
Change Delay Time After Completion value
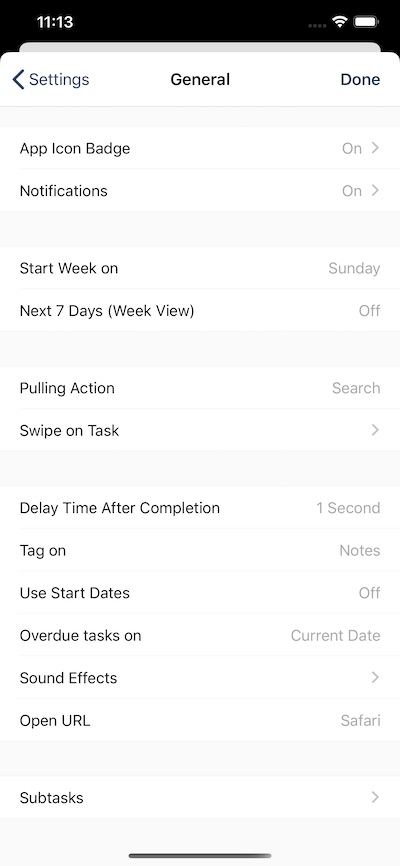(348, 508)
